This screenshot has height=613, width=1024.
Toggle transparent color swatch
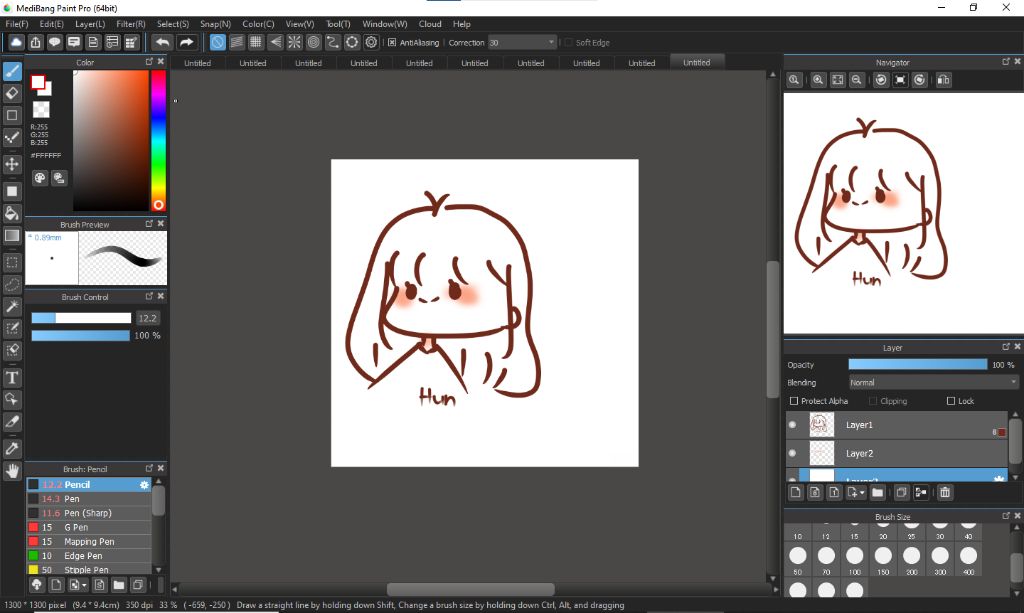[x=40, y=109]
